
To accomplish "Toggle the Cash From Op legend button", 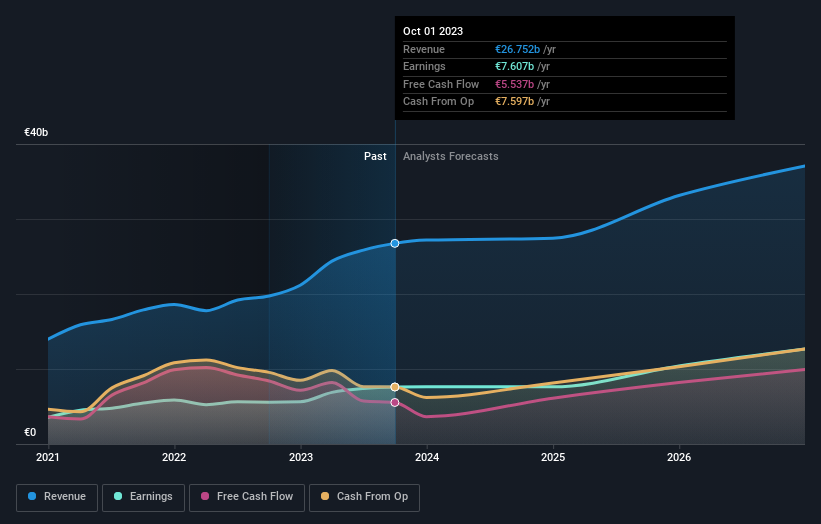I will [x=364, y=497].
